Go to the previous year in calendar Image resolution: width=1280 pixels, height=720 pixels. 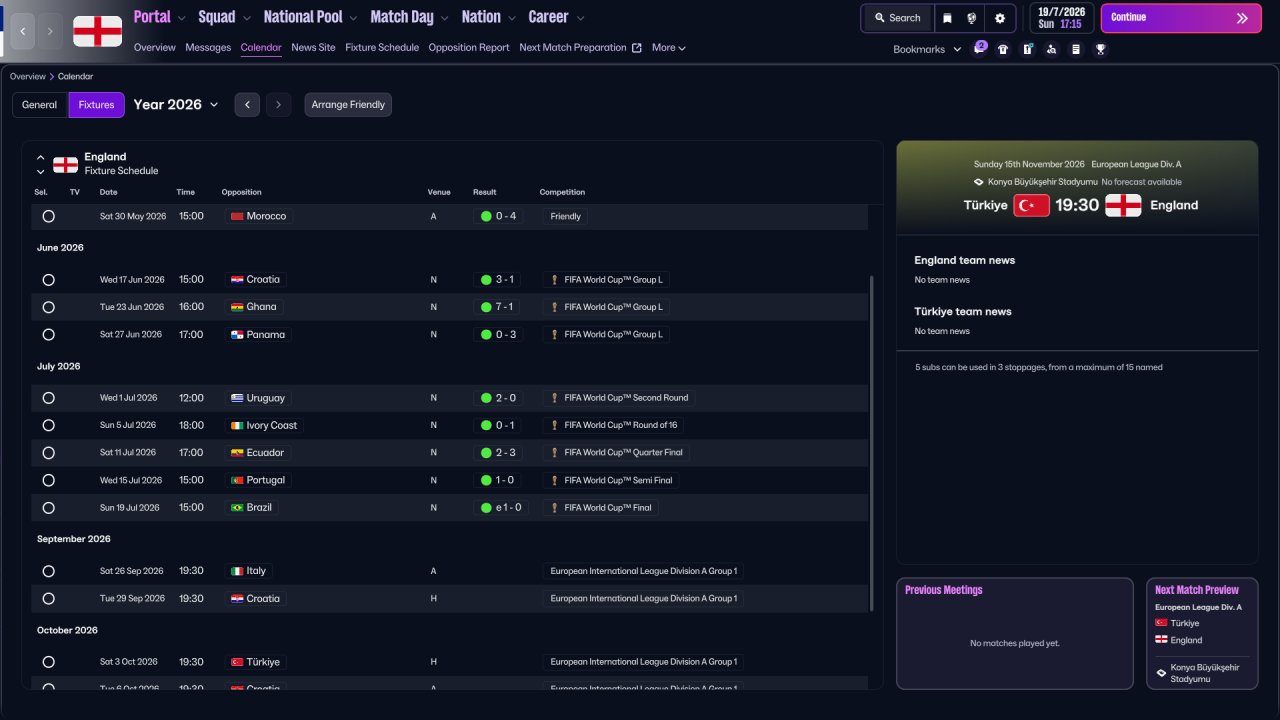pos(247,105)
